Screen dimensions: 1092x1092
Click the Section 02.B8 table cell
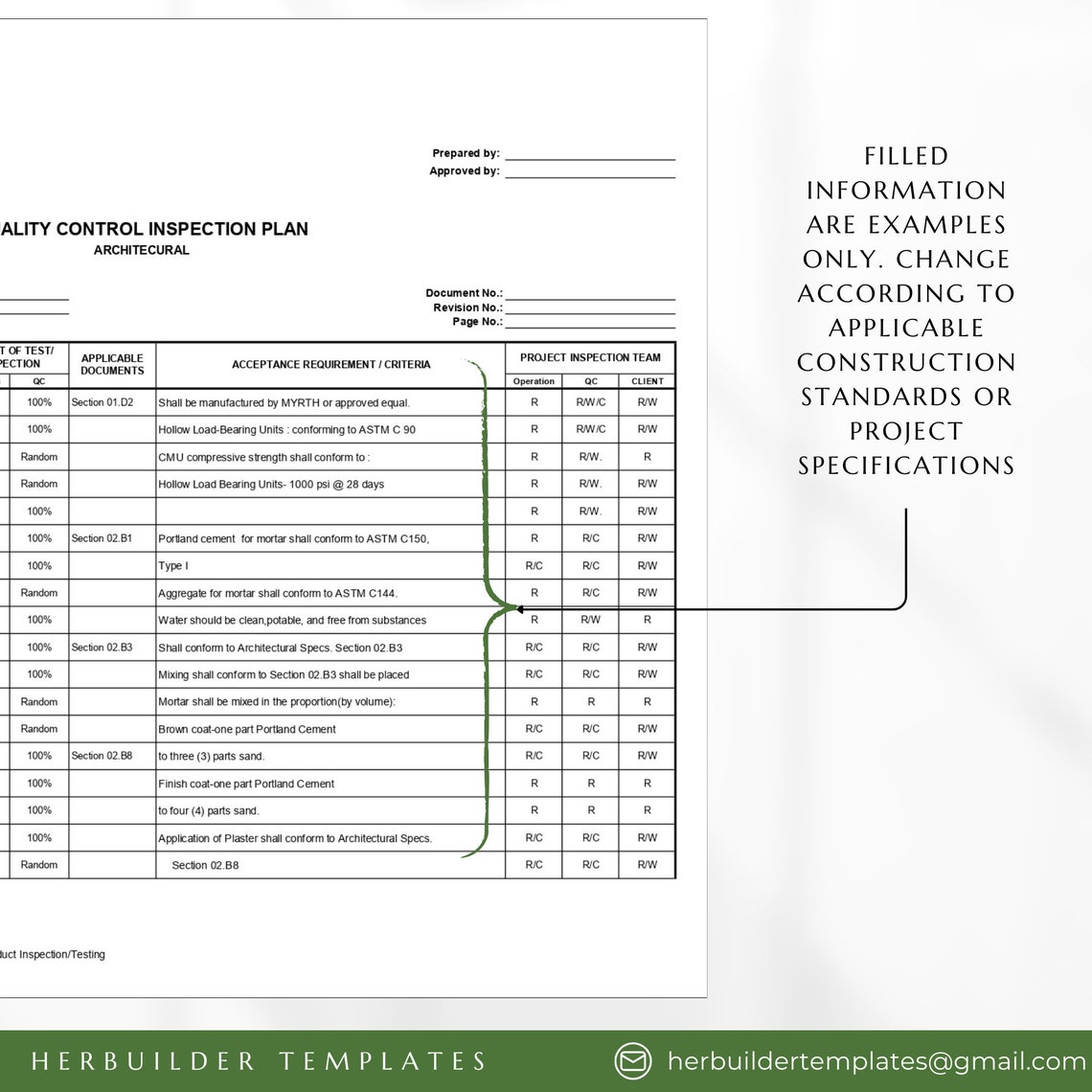(x=103, y=756)
